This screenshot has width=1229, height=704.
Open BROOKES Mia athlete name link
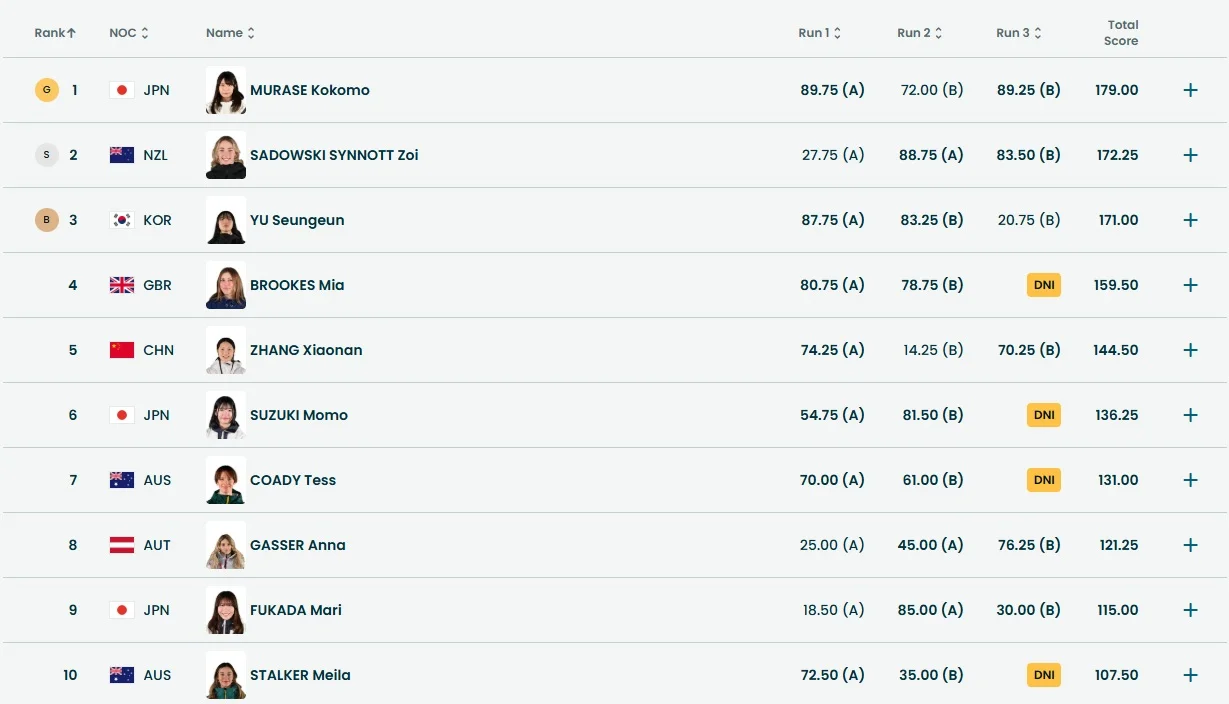[297, 285]
